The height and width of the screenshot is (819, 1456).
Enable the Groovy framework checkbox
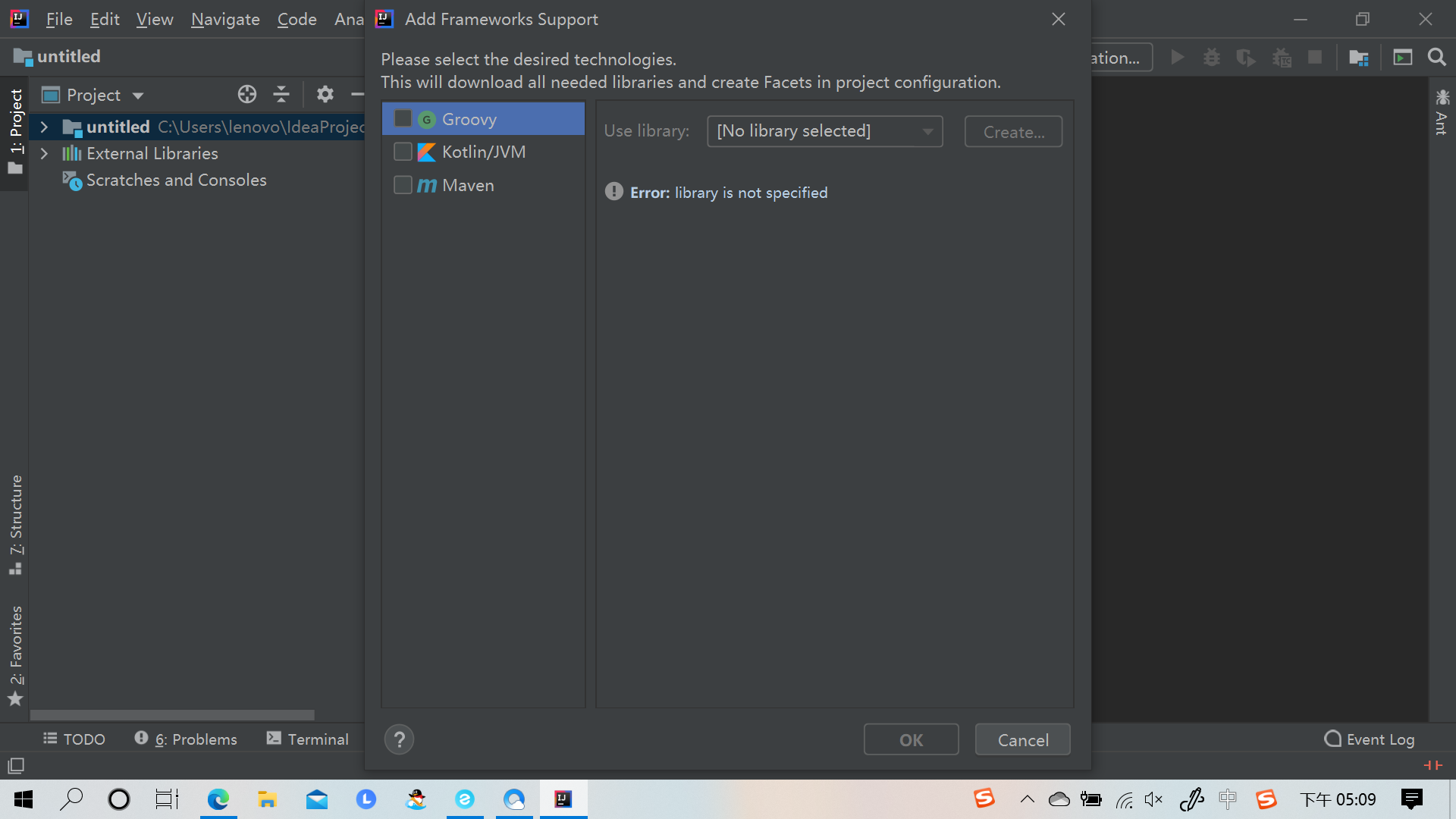pyautogui.click(x=403, y=118)
